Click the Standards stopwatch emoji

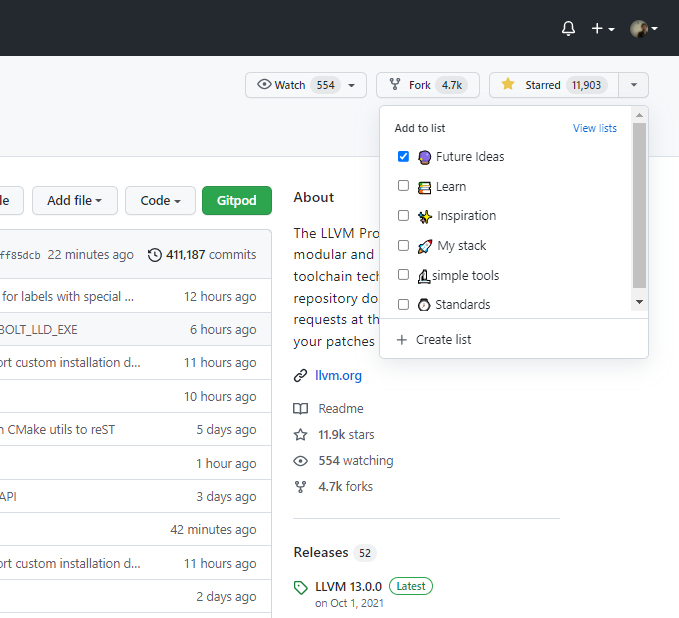pyautogui.click(x=424, y=305)
